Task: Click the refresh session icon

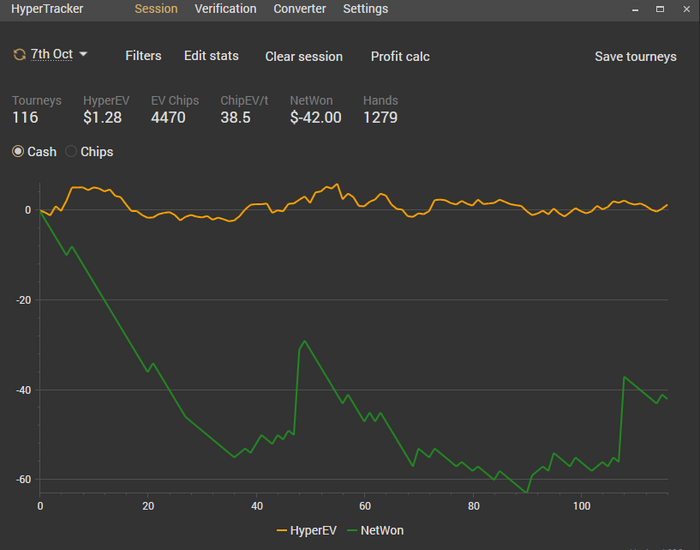Action: (19, 55)
